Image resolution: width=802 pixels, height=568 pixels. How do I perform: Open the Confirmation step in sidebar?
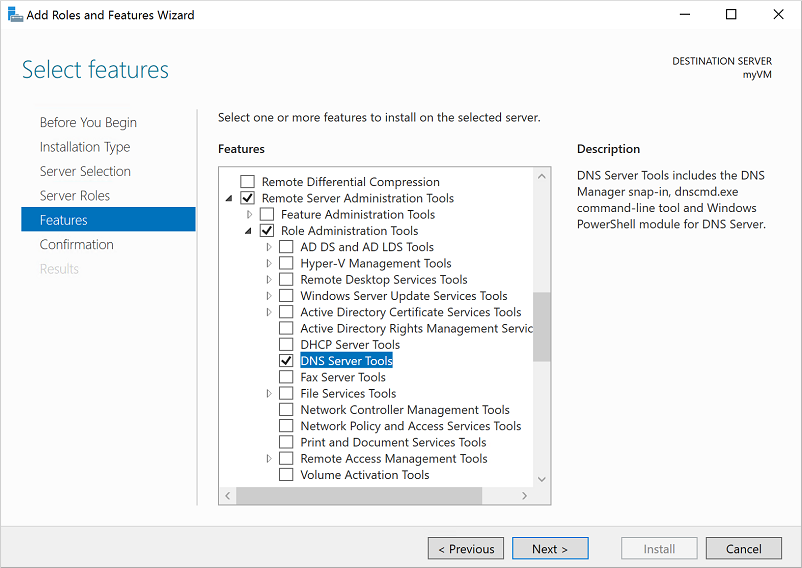(77, 245)
